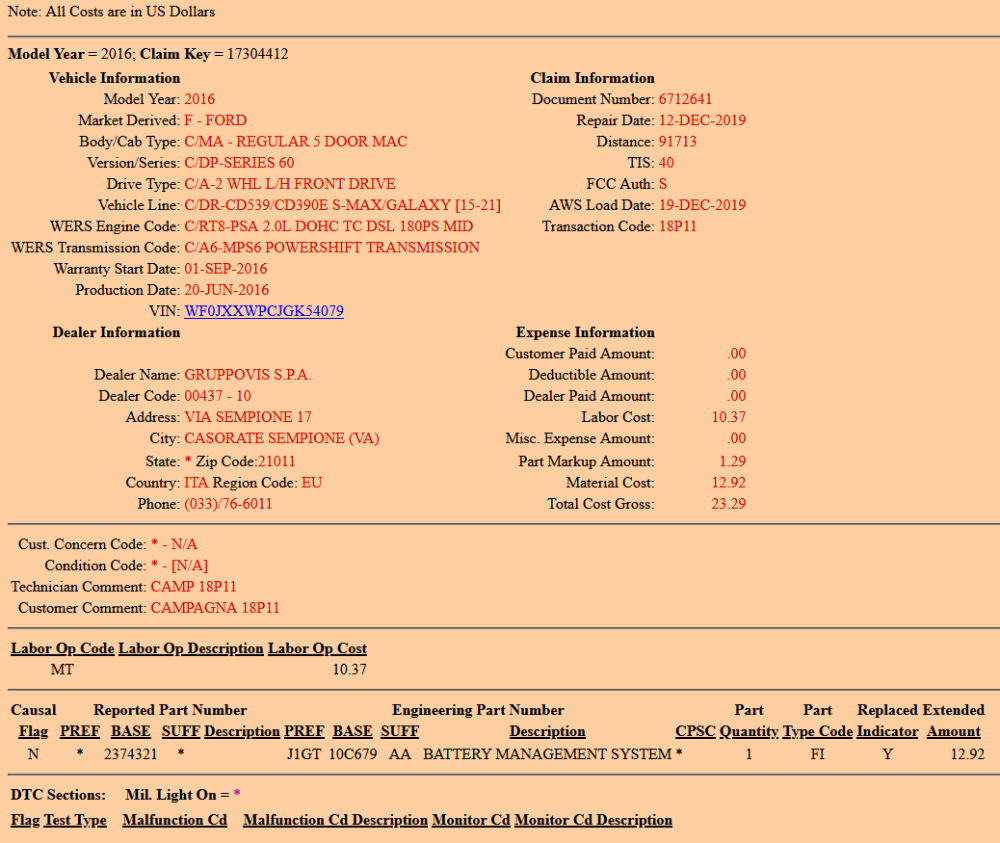Open the VIN link WF0JXXWPCJGK54079
Screen dimensions: 1000x843
click(x=264, y=311)
